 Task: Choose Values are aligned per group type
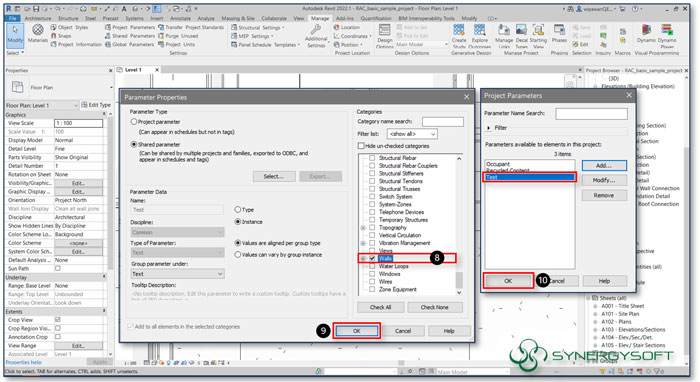pyautogui.click(x=238, y=243)
